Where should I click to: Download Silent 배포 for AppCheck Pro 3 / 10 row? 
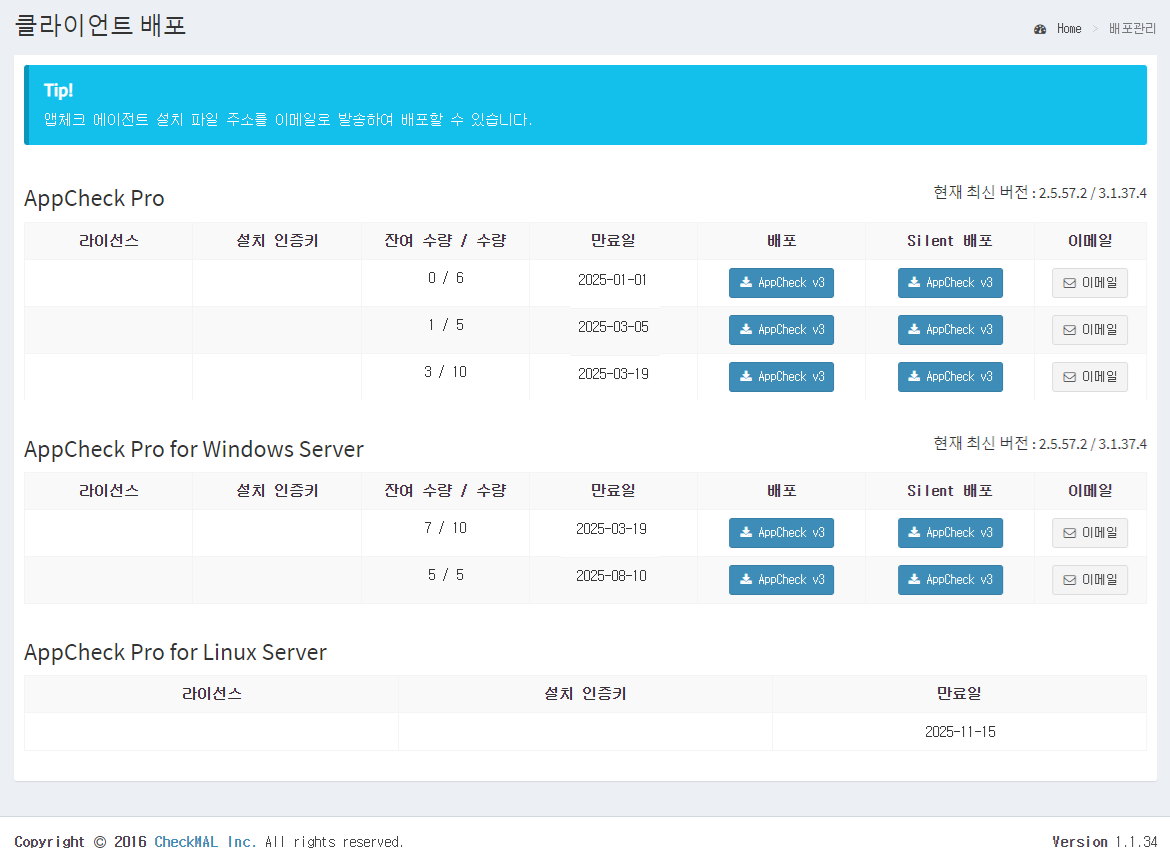[950, 377]
